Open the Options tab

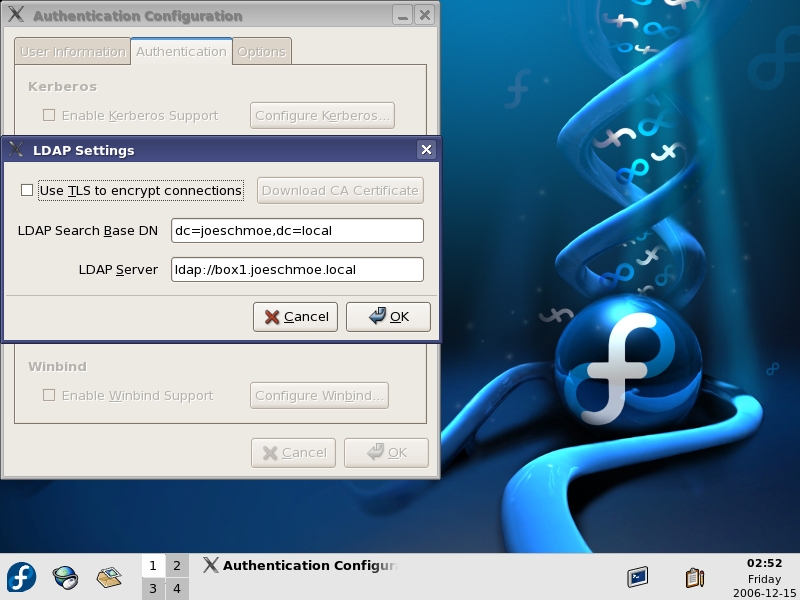pyautogui.click(x=262, y=52)
